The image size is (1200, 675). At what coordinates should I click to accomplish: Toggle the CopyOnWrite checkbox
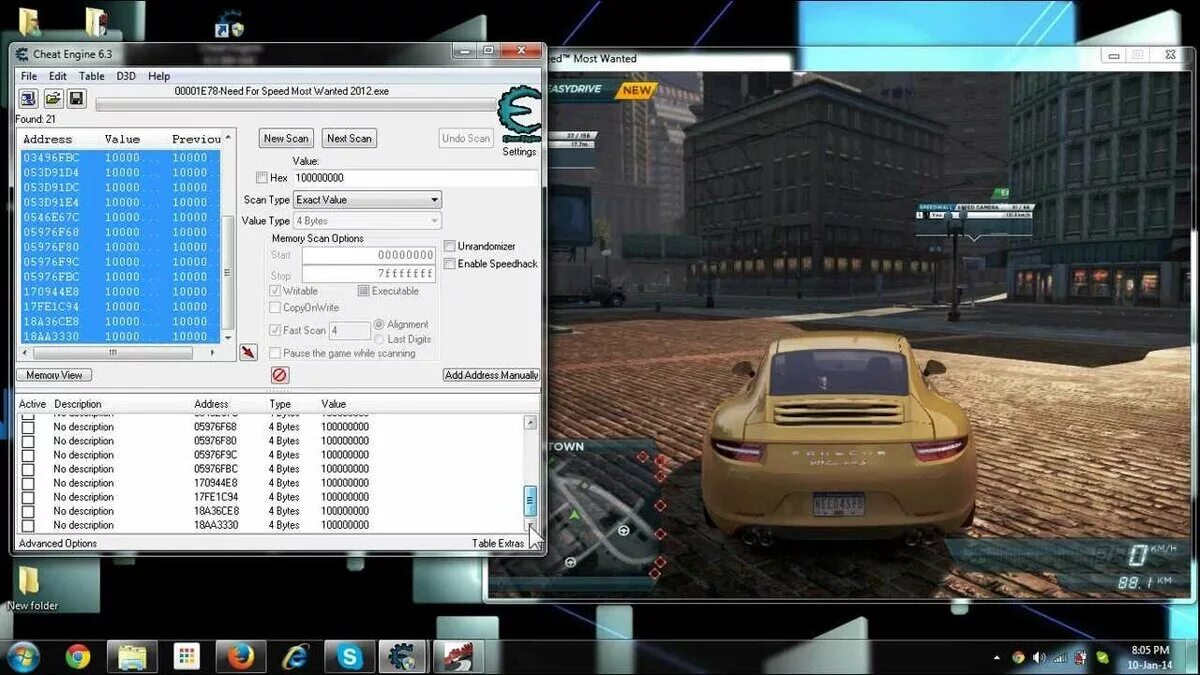(x=275, y=308)
